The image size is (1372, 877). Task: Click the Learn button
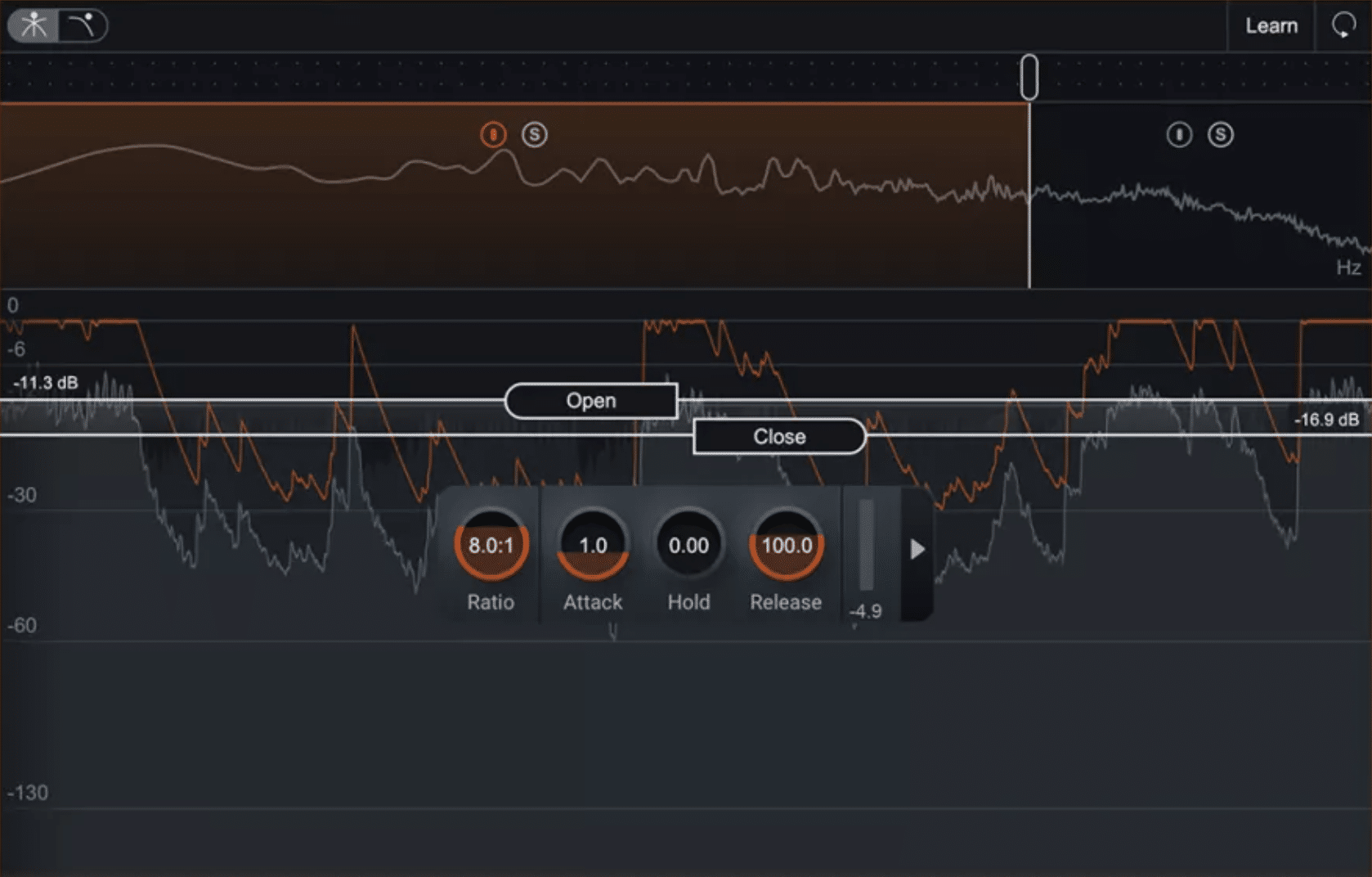tap(1271, 26)
